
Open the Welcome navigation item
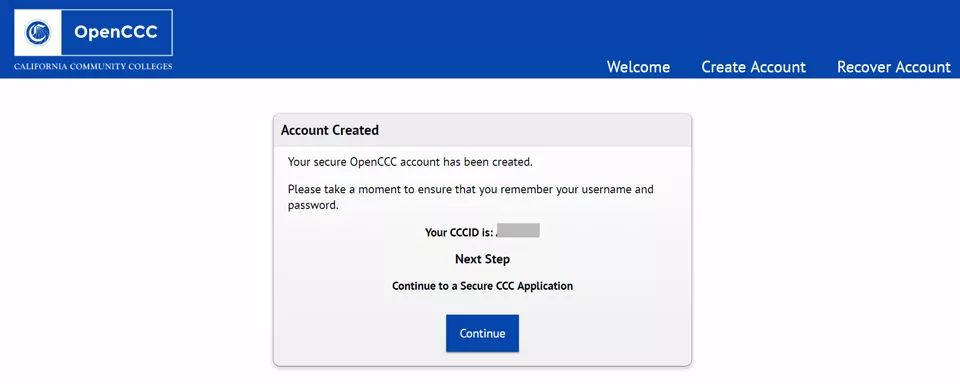pyautogui.click(x=638, y=67)
